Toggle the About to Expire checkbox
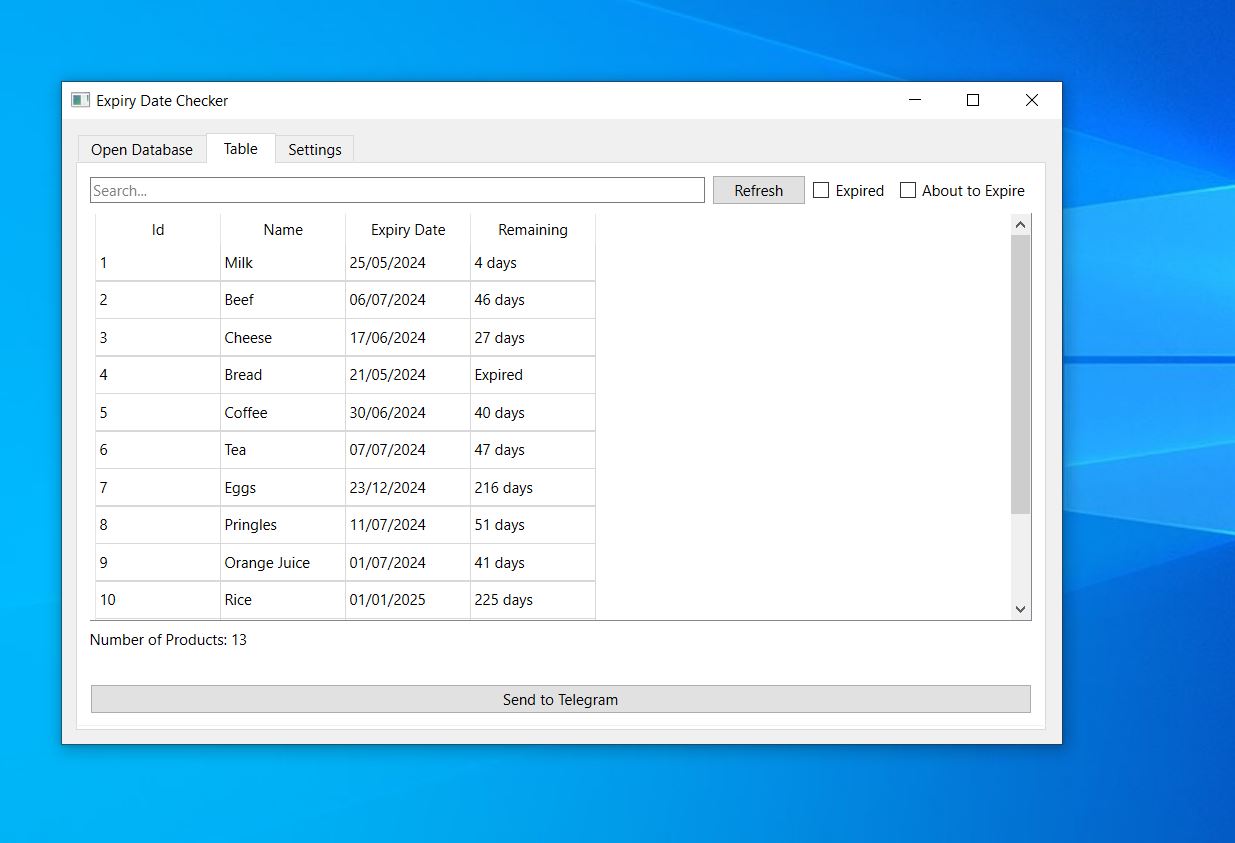 click(x=908, y=191)
